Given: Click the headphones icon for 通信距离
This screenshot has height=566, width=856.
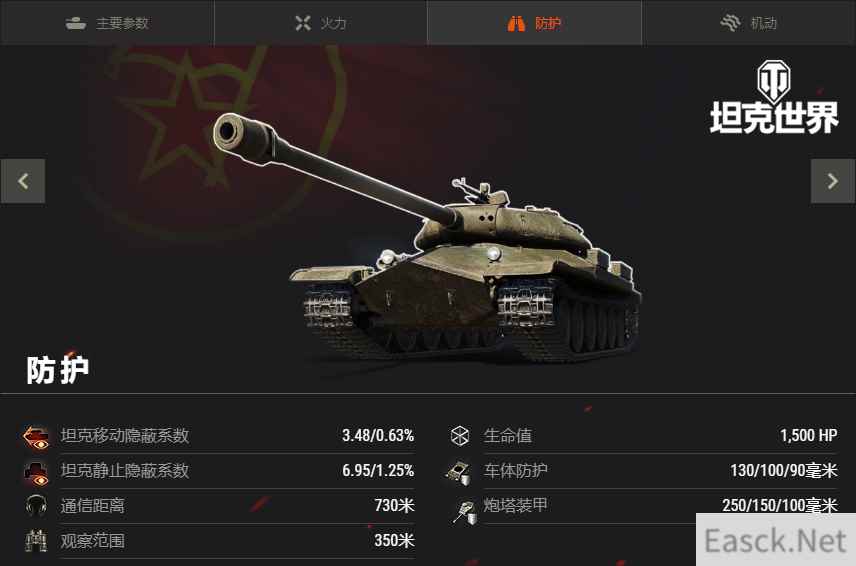Looking at the screenshot, I should pyautogui.click(x=37, y=505).
